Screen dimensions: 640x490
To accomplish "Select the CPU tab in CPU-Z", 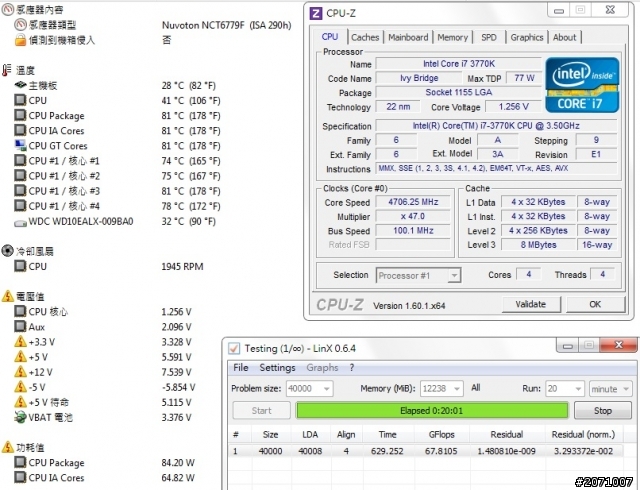I will tap(330, 37).
